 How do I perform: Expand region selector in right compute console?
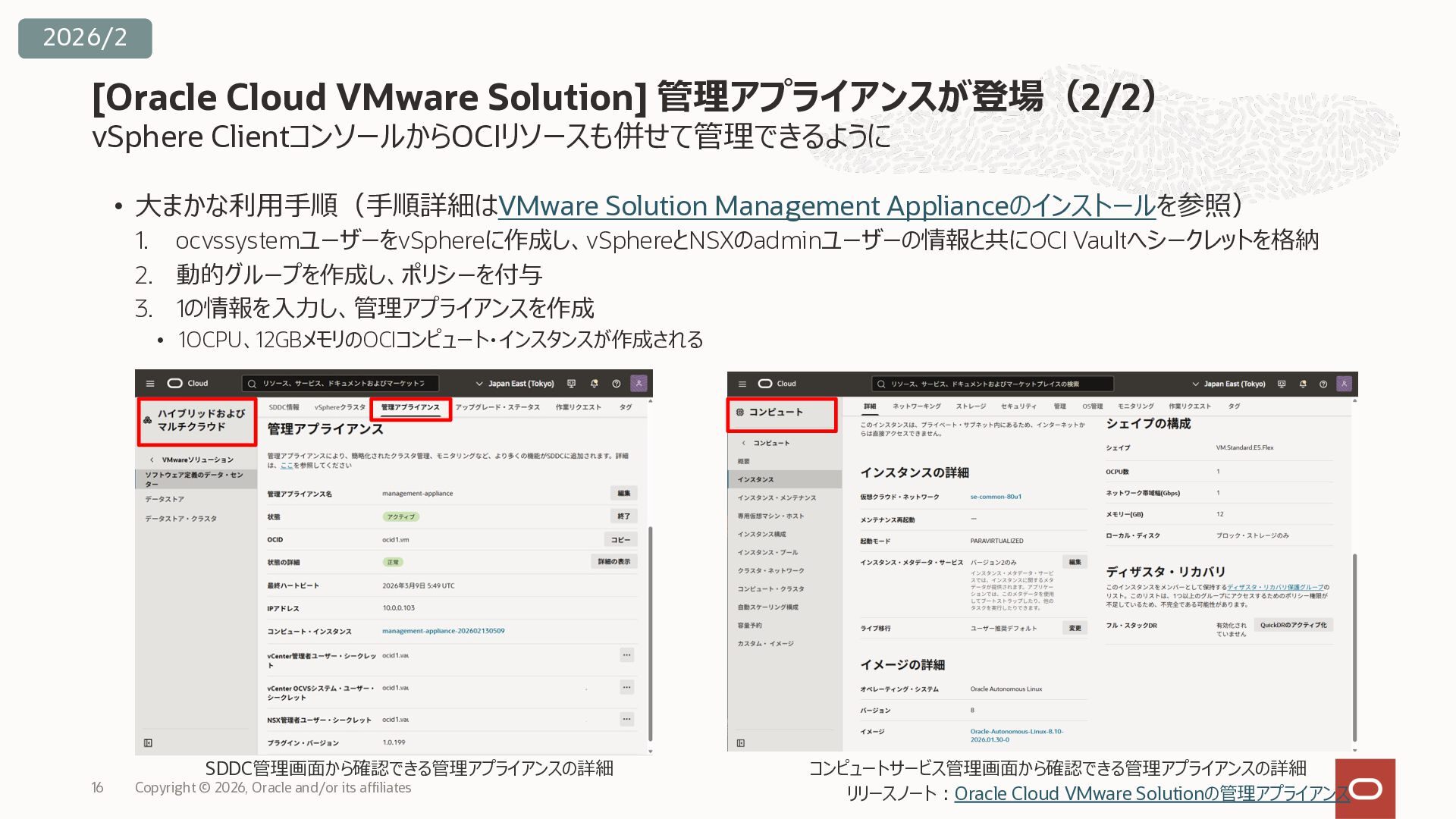pyautogui.click(x=1228, y=384)
